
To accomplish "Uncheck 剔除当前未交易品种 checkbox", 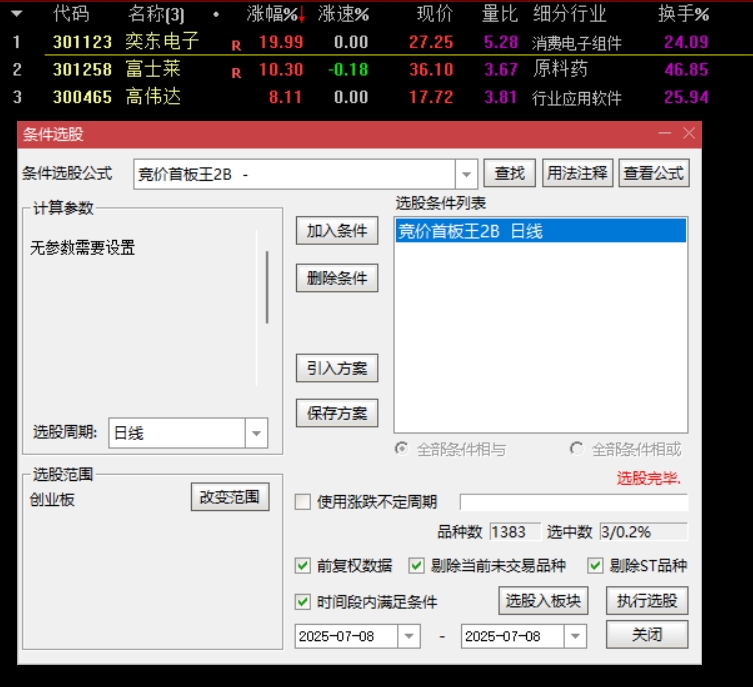I will tap(416, 566).
